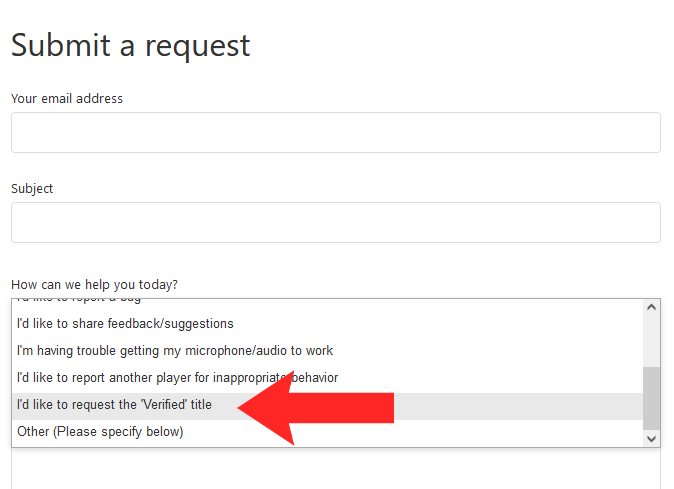674x489 pixels.
Task: Click the "Your email address" label
Action: tap(67, 99)
